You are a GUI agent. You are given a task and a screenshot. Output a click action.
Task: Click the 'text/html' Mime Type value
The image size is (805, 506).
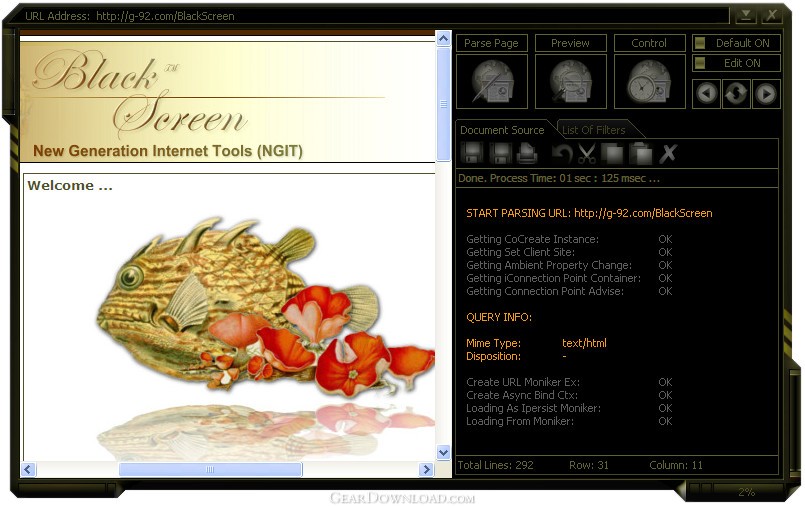tap(584, 343)
